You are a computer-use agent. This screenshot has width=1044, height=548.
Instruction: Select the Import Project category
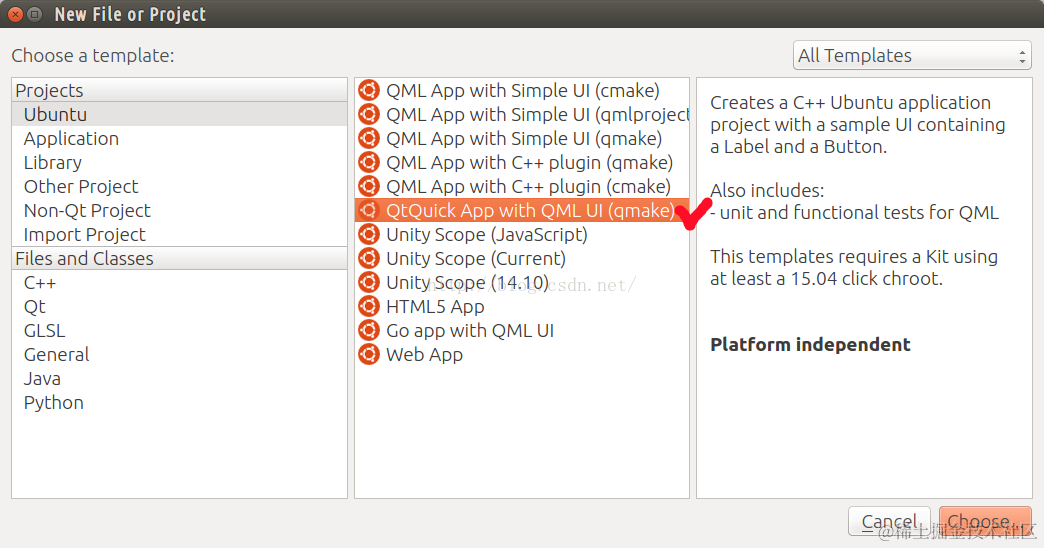tap(180, 234)
